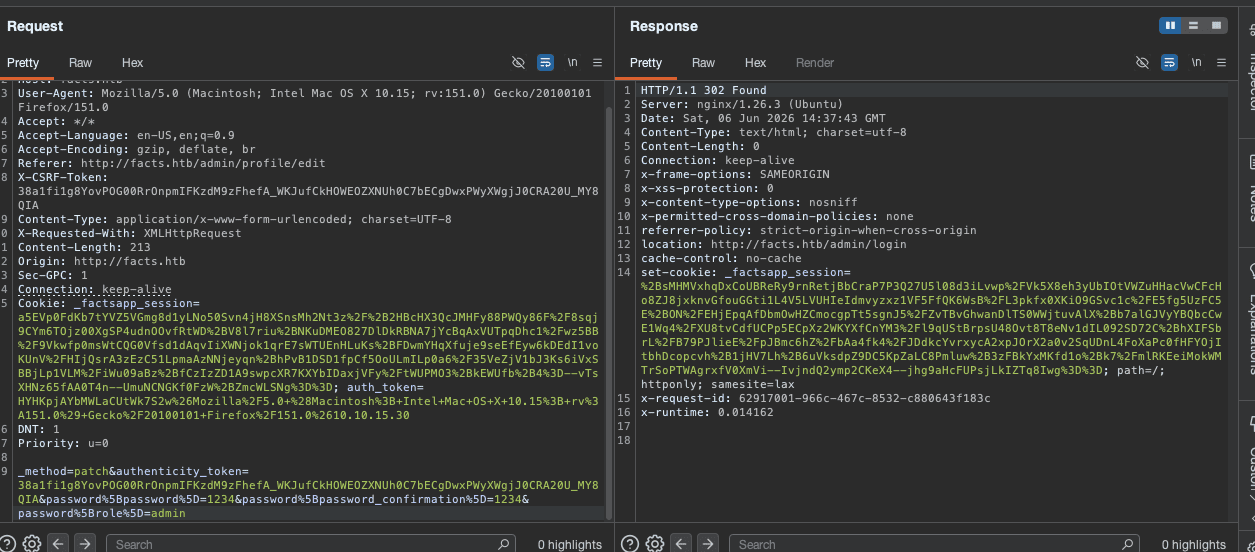Click the 'Priority: u=0' request header
This screenshot has height=552, width=1255.
(x=63, y=443)
